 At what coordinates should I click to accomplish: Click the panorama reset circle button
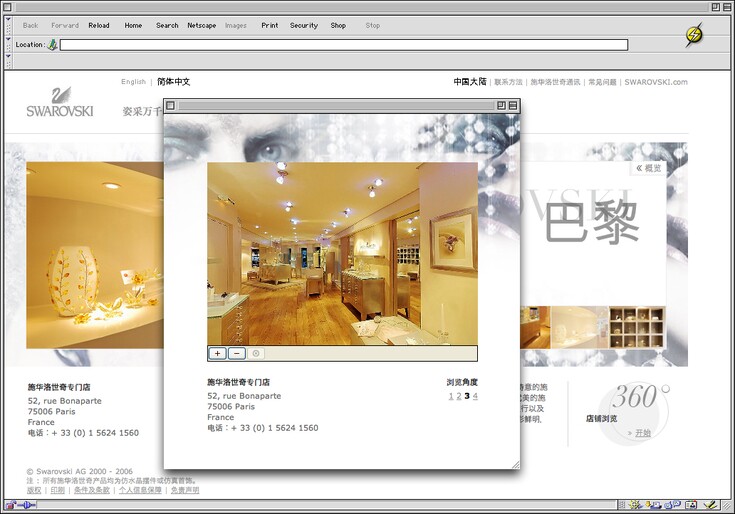(x=256, y=353)
